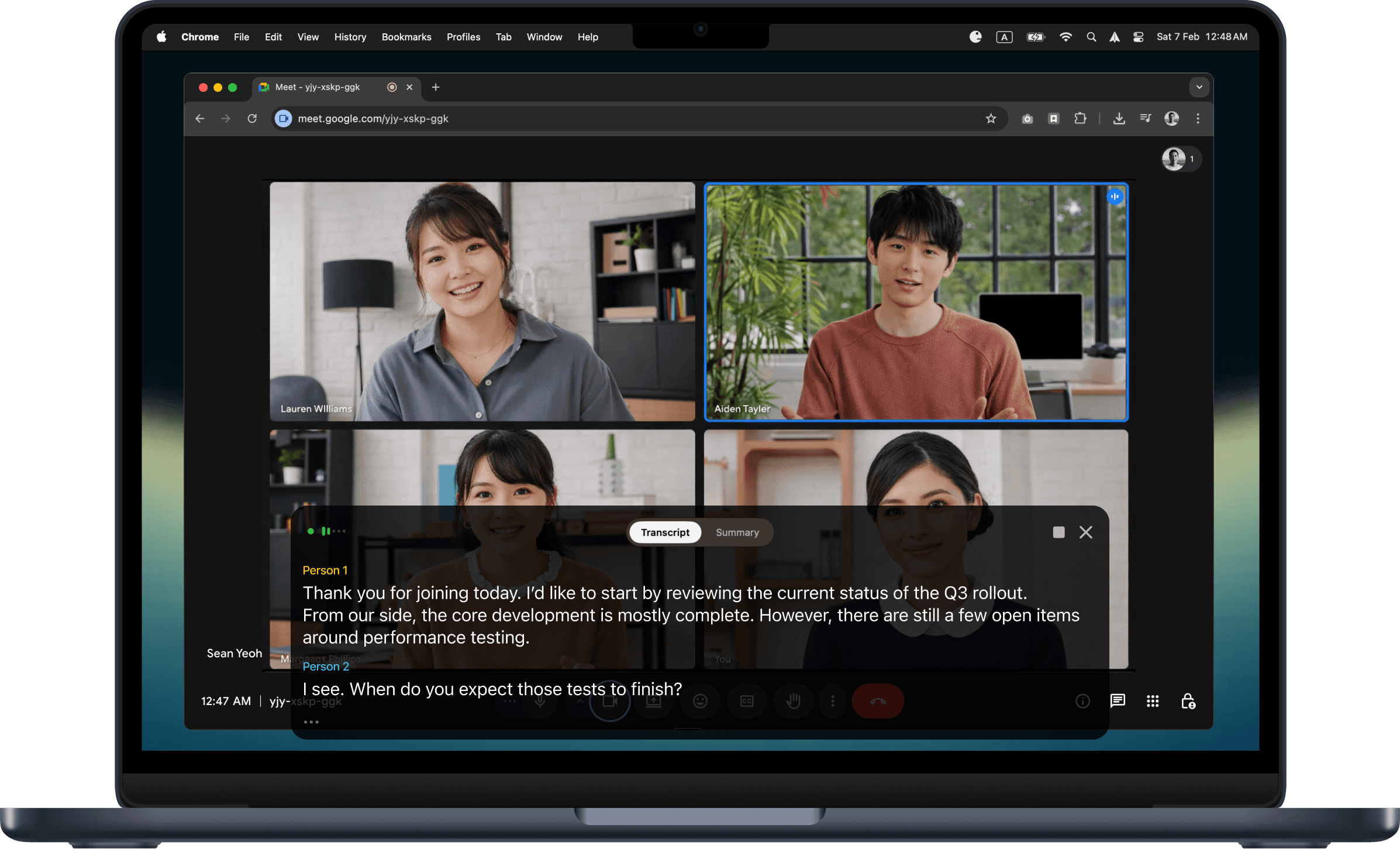Viewport: 1400px width, 849px height.
Task: Click Aiden Tayler's video tile
Action: [x=916, y=301]
